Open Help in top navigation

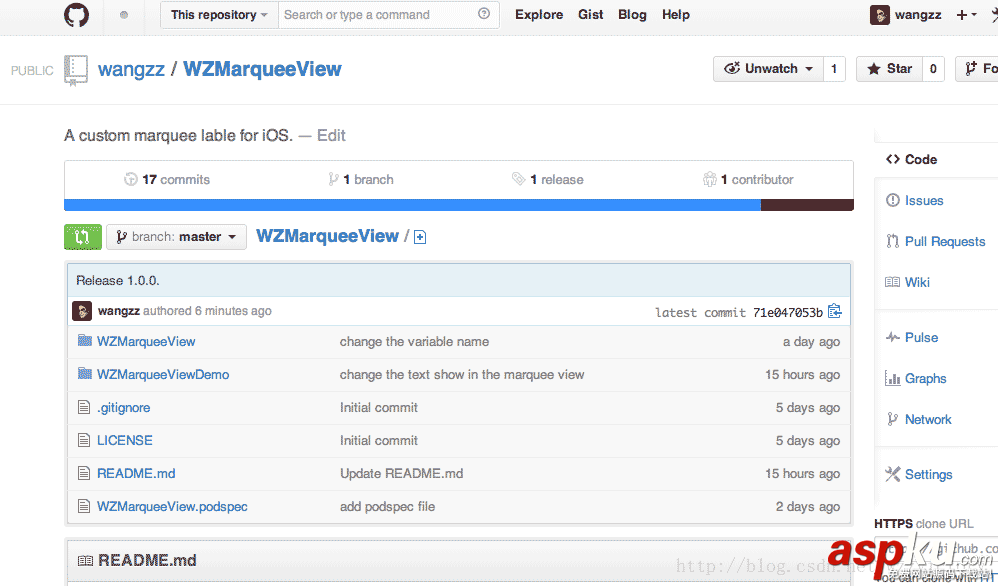pyautogui.click(x=676, y=14)
